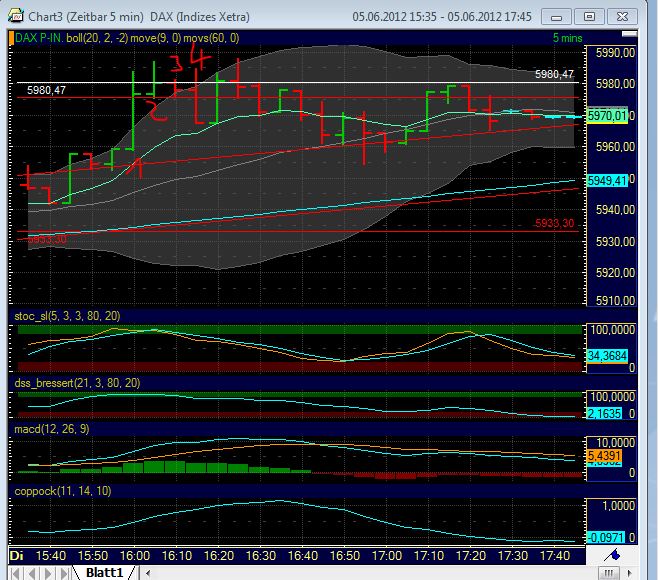658x580 pixels.
Task: Click the 5 mins timeframe label
Action: coord(567,38)
